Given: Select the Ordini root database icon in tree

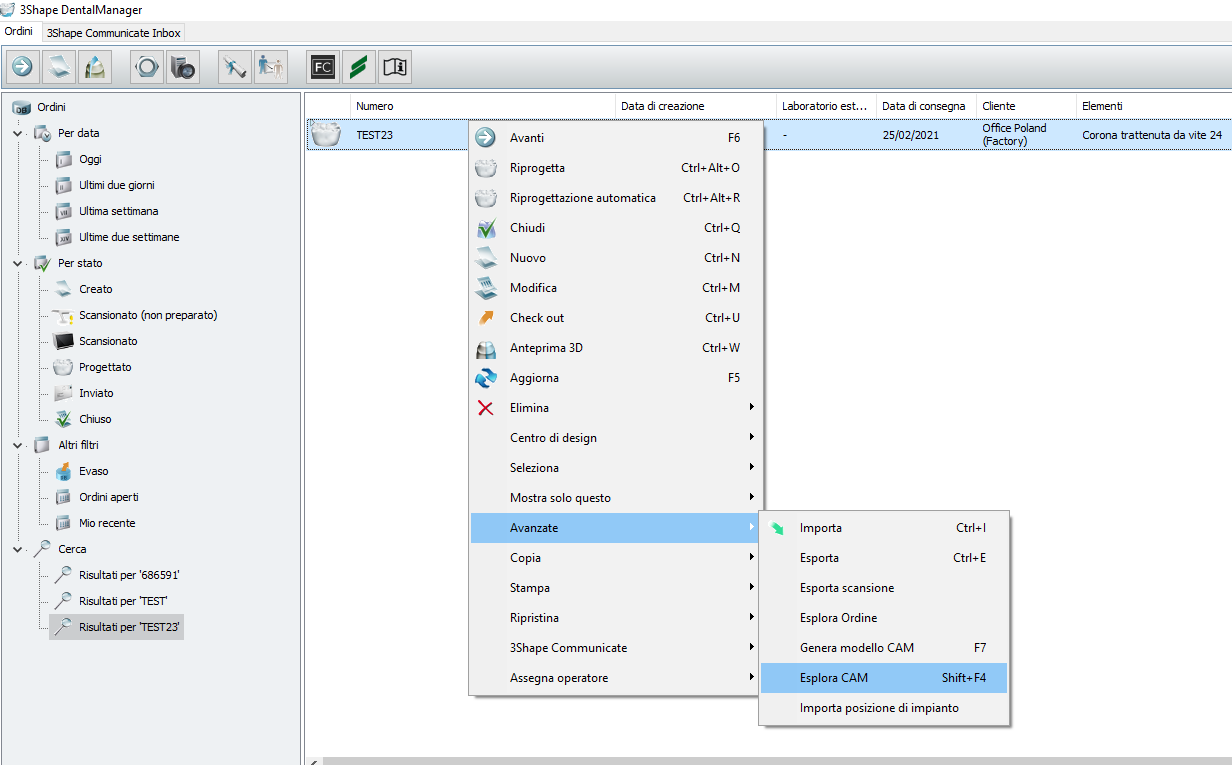Looking at the screenshot, I should pos(22,107).
